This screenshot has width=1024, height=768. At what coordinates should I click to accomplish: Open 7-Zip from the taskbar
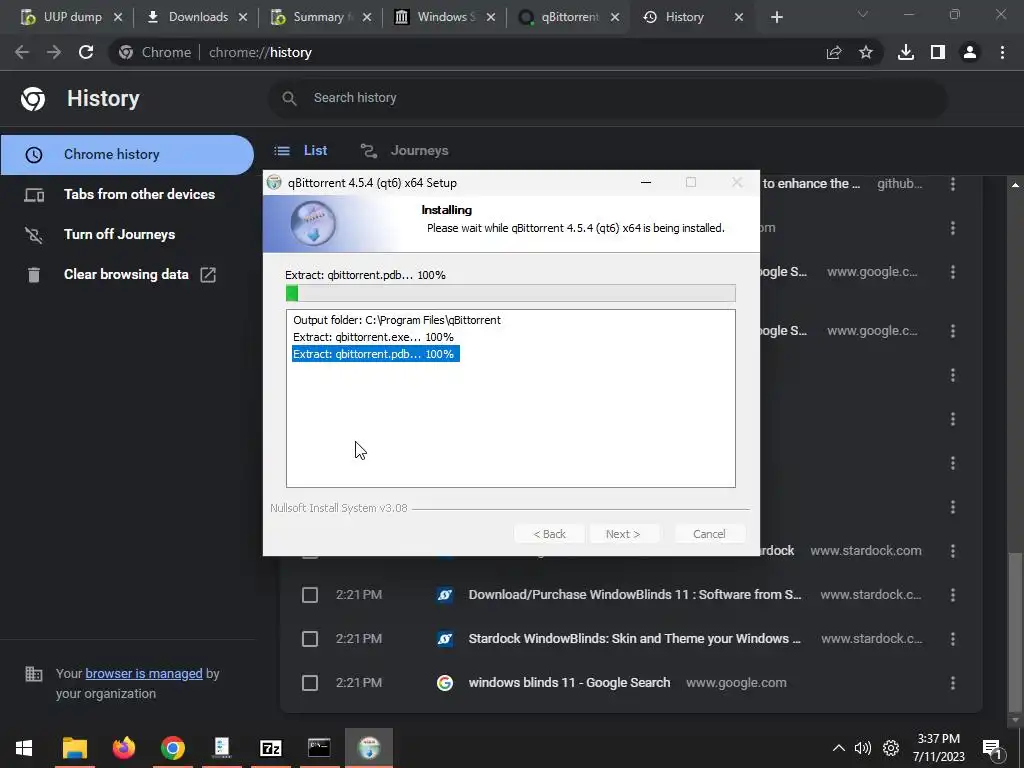tap(270, 748)
